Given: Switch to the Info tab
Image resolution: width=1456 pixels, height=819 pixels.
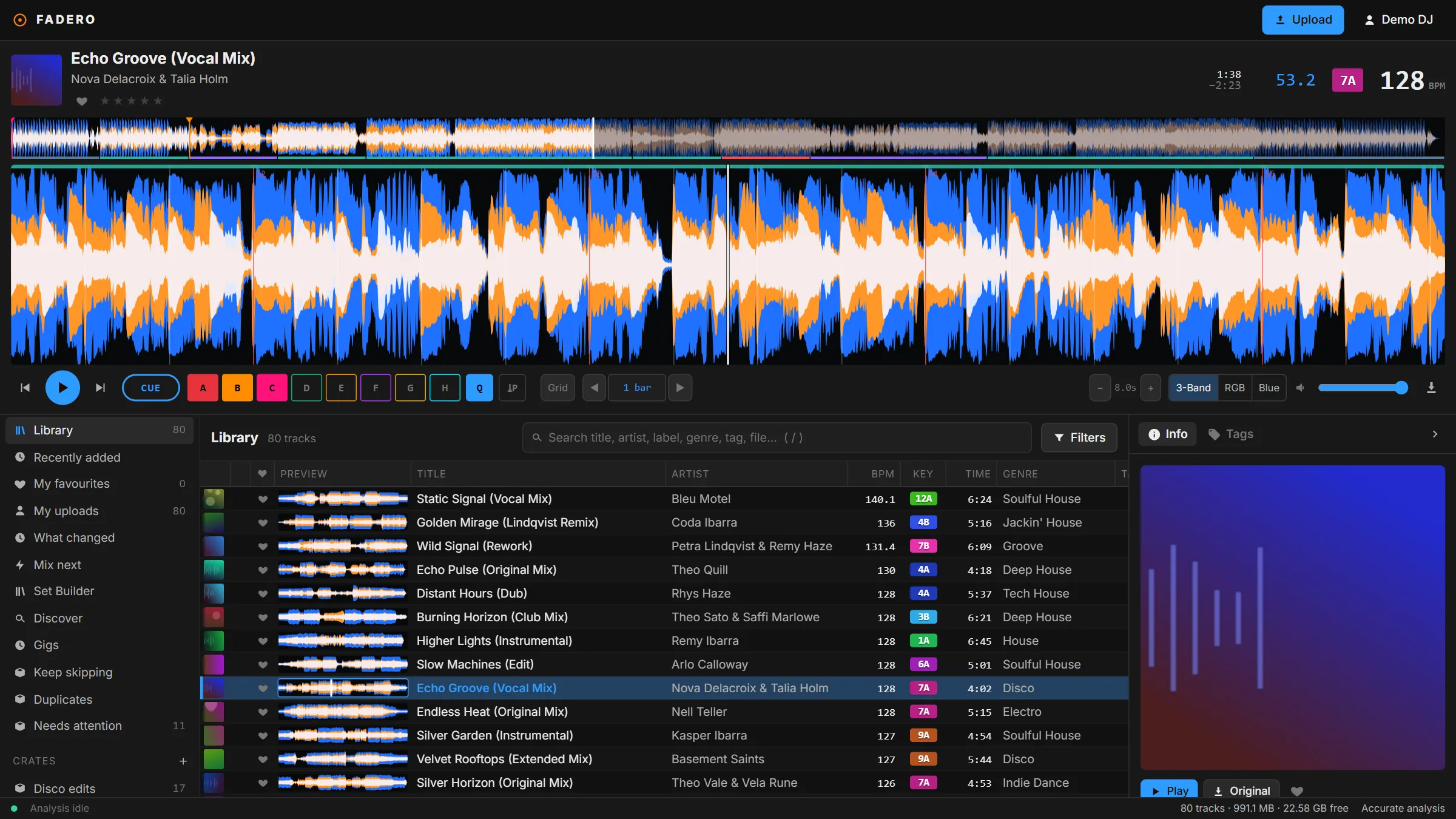Looking at the screenshot, I should (x=1168, y=434).
